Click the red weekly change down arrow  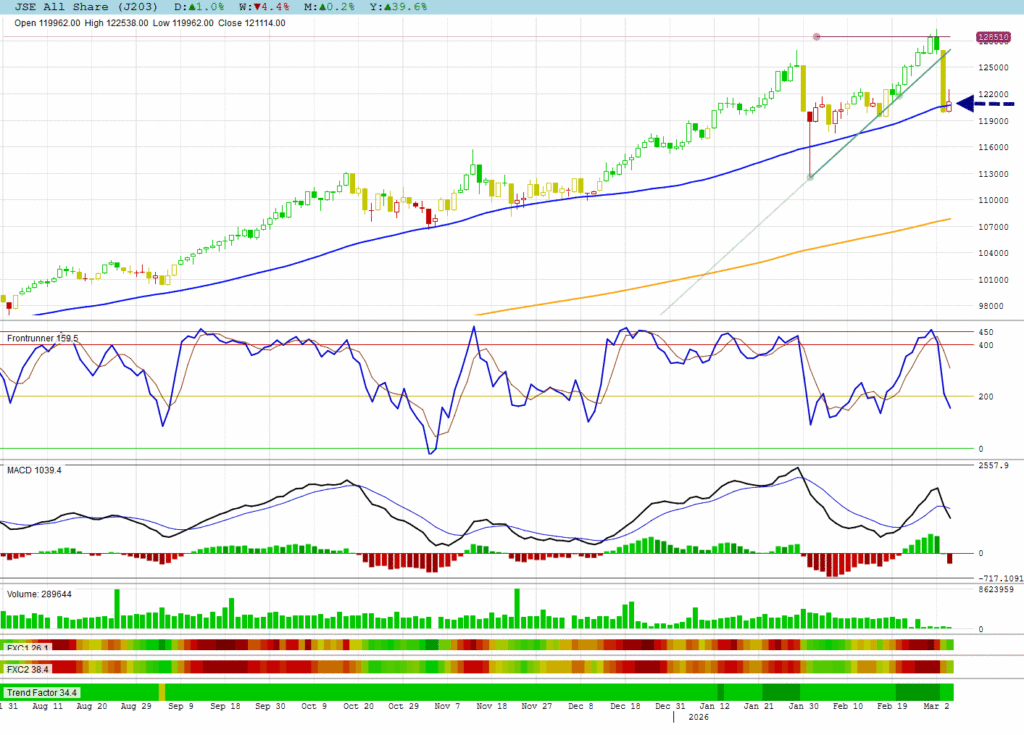click(256, 6)
